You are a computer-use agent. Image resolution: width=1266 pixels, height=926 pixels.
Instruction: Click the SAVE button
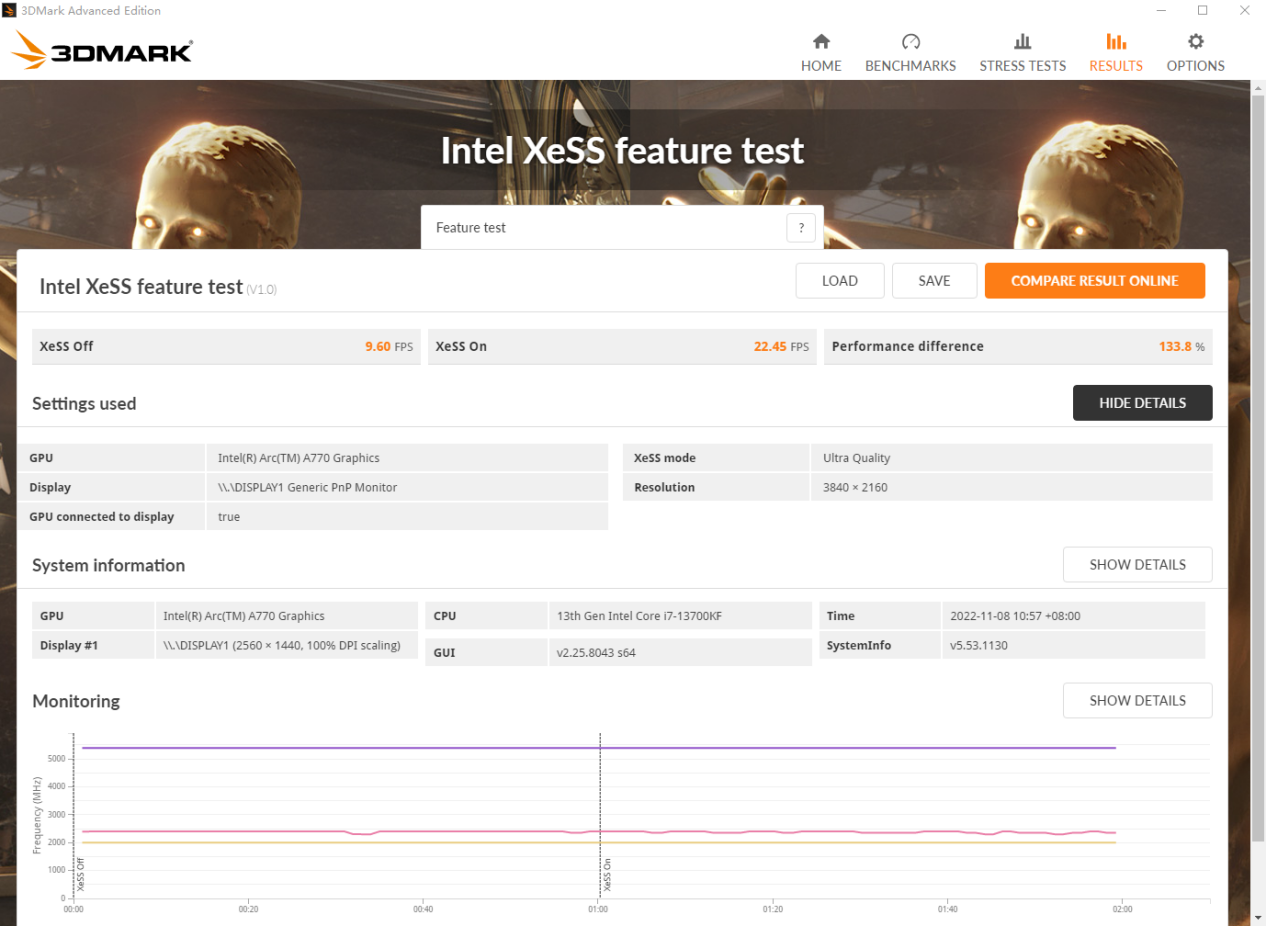pyautogui.click(x=934, y=281)
